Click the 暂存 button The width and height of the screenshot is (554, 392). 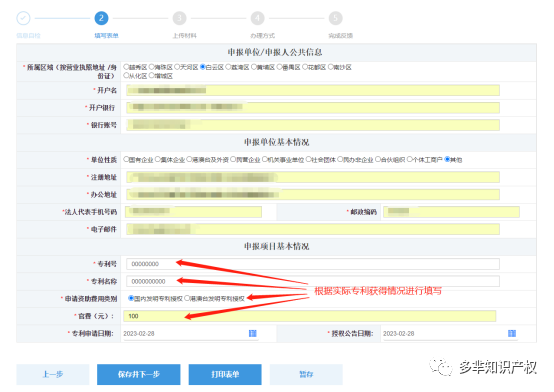(306, 374)
